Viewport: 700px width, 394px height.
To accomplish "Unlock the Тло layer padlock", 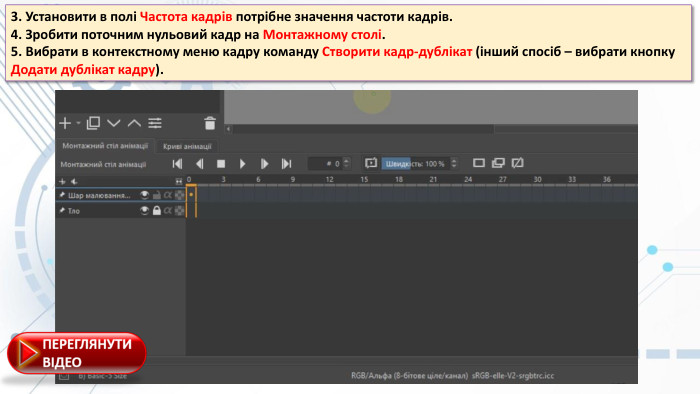I will point(157,210).
